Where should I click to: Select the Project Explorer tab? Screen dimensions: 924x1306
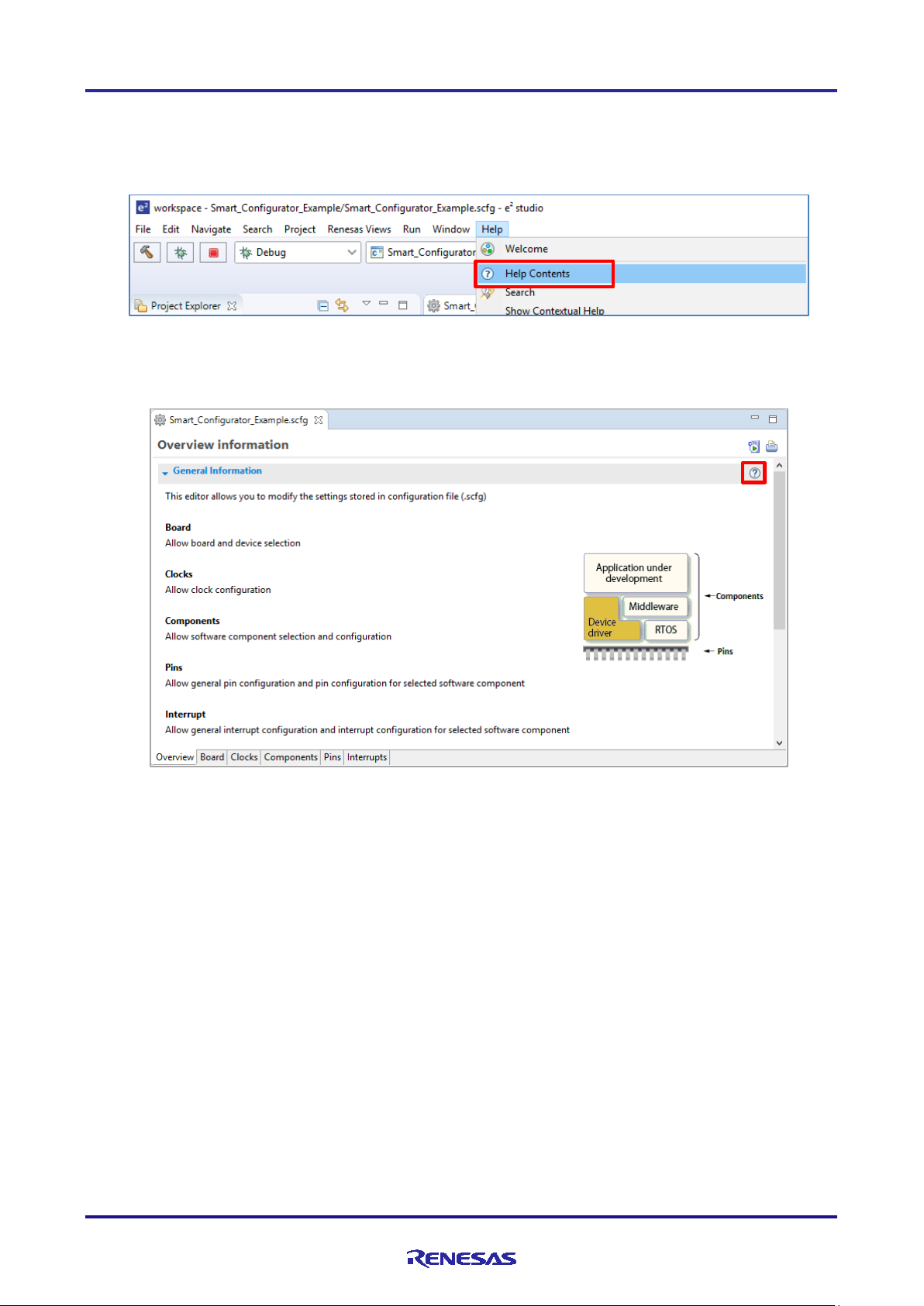tap(185, 306)
